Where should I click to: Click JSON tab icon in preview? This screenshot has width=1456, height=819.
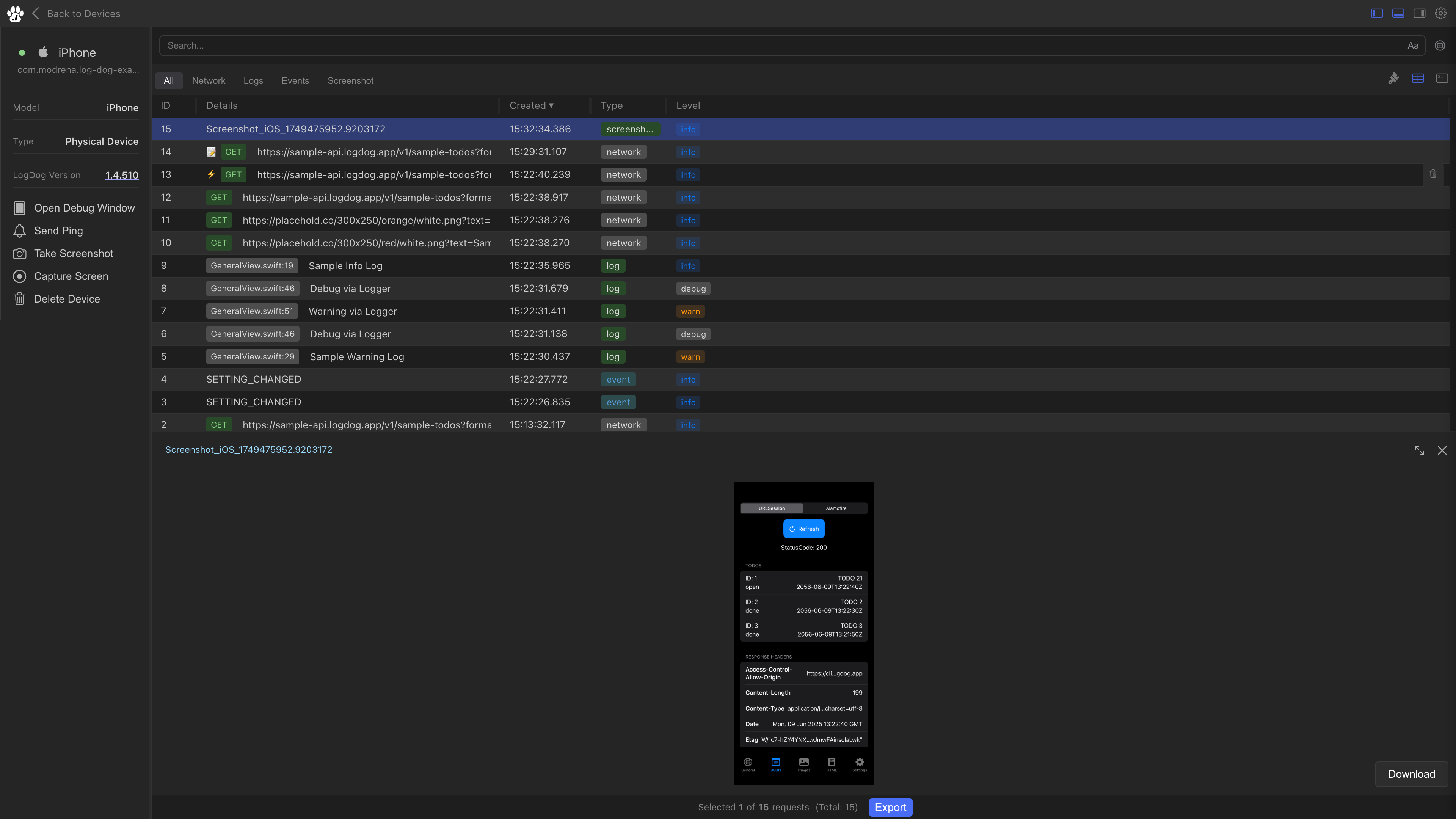pos(775,764)
